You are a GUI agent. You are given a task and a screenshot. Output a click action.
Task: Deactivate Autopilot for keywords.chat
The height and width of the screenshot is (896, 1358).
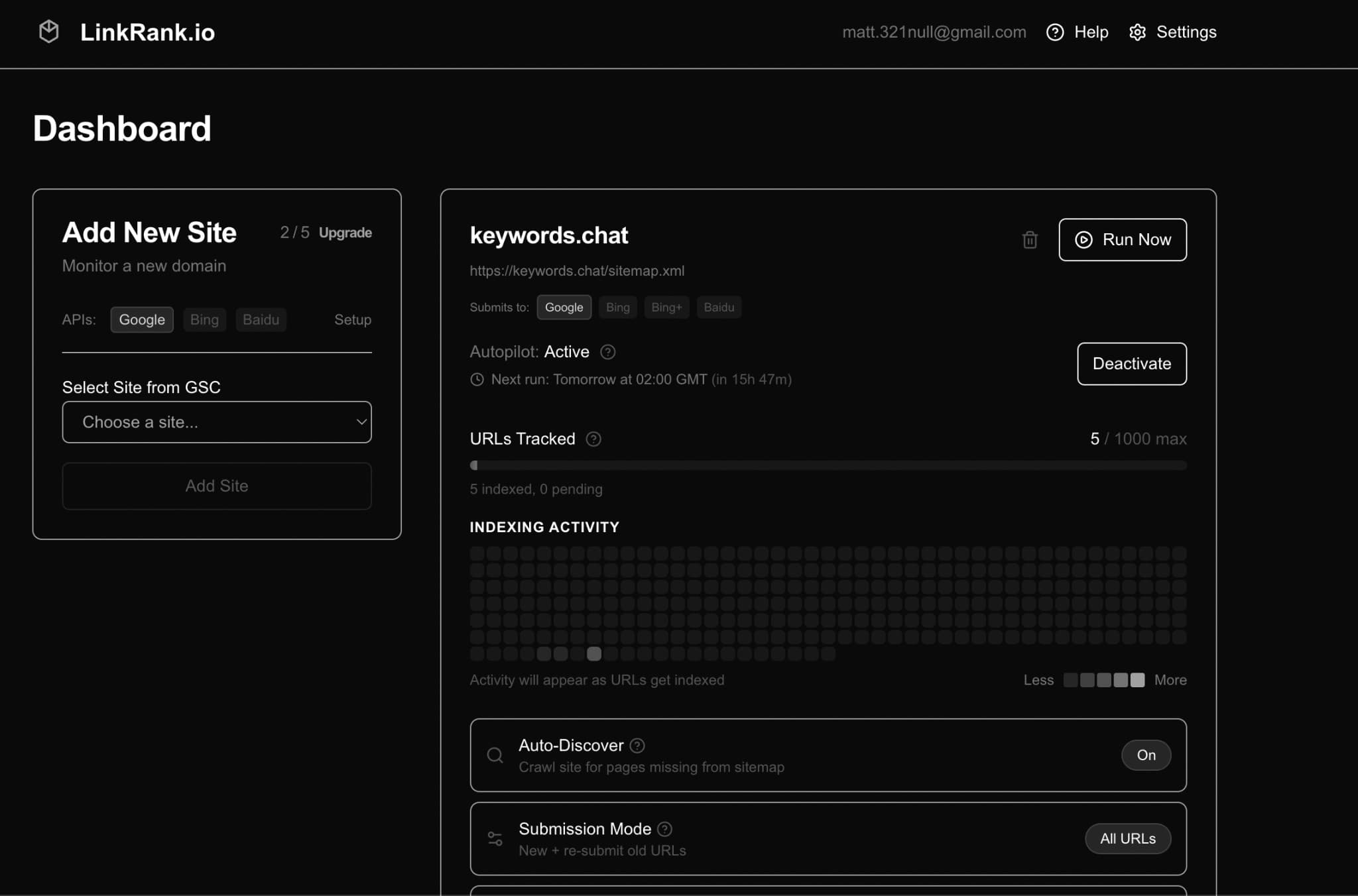point(1131,364)
